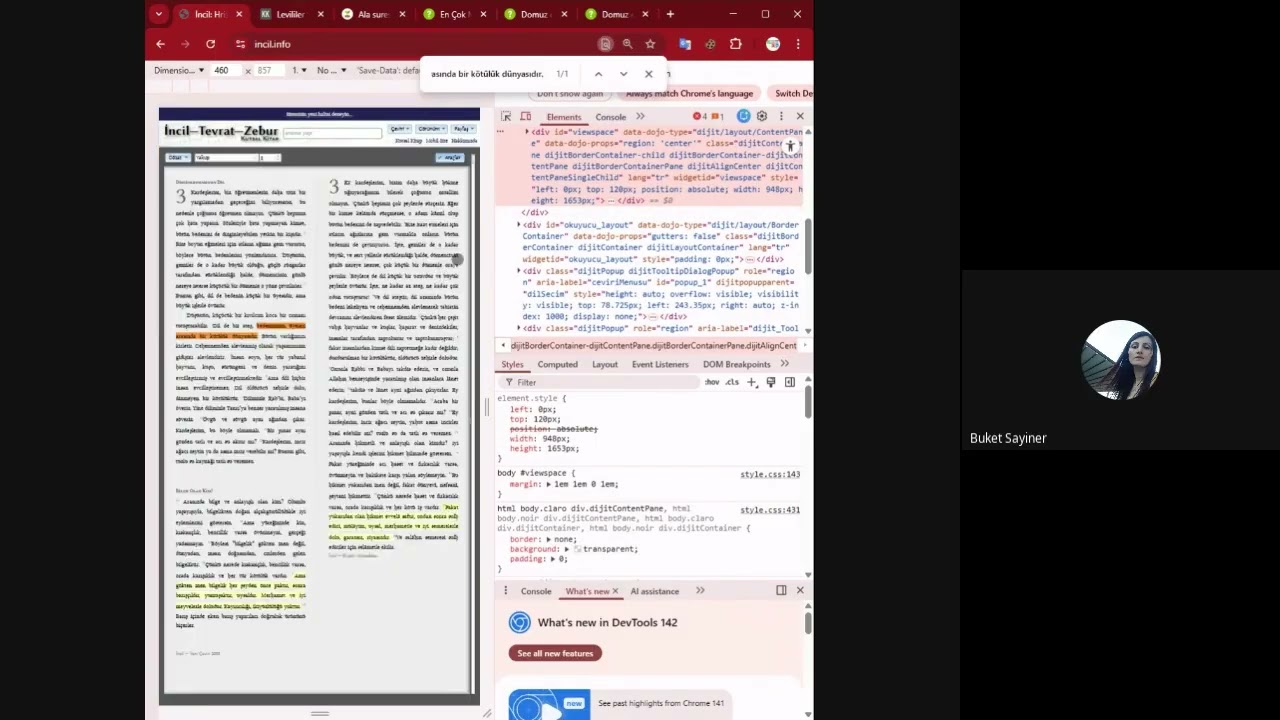Screen dimensions: 1280x720
Task: Focus the styles Filter field
Action: click(x=600, y=382)
